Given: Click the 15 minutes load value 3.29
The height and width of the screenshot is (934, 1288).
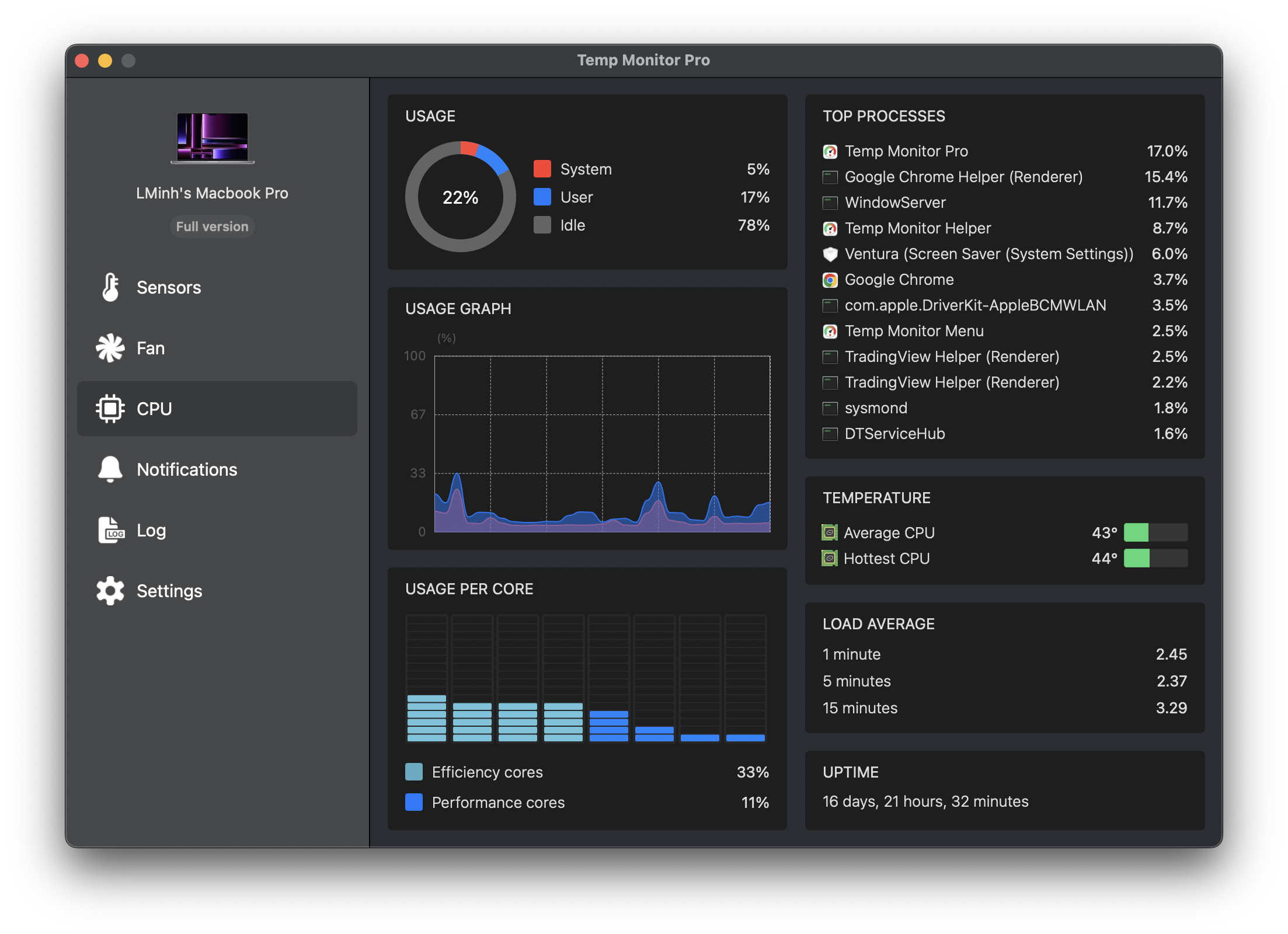Looking at the screenshot, I should (1172, 708).
